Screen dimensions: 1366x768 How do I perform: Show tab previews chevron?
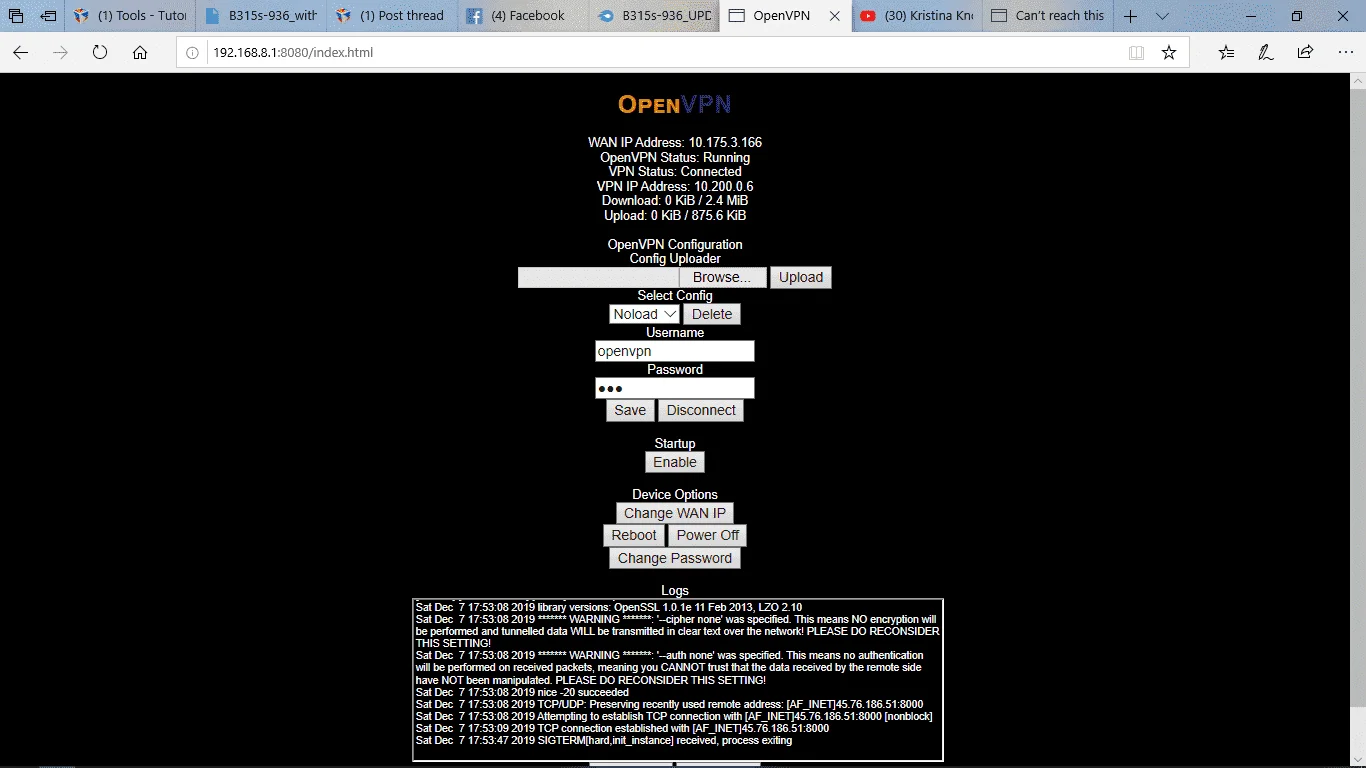tap(1161, 16)
